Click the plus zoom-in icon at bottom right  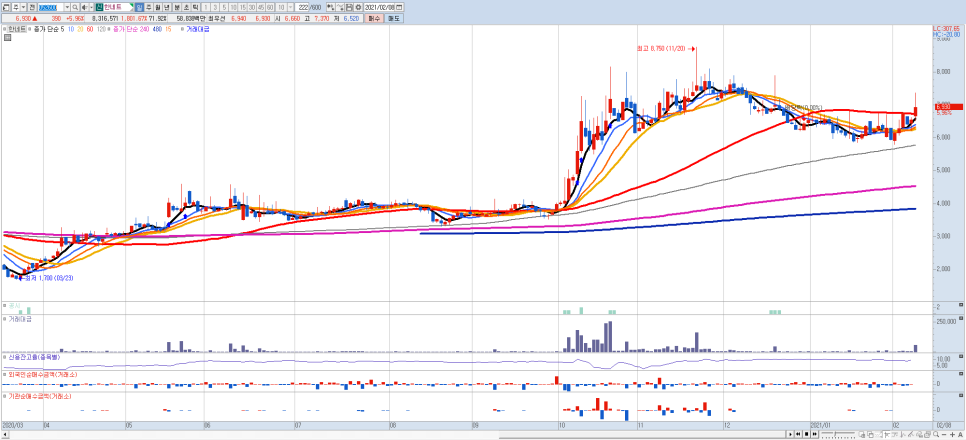952,434
